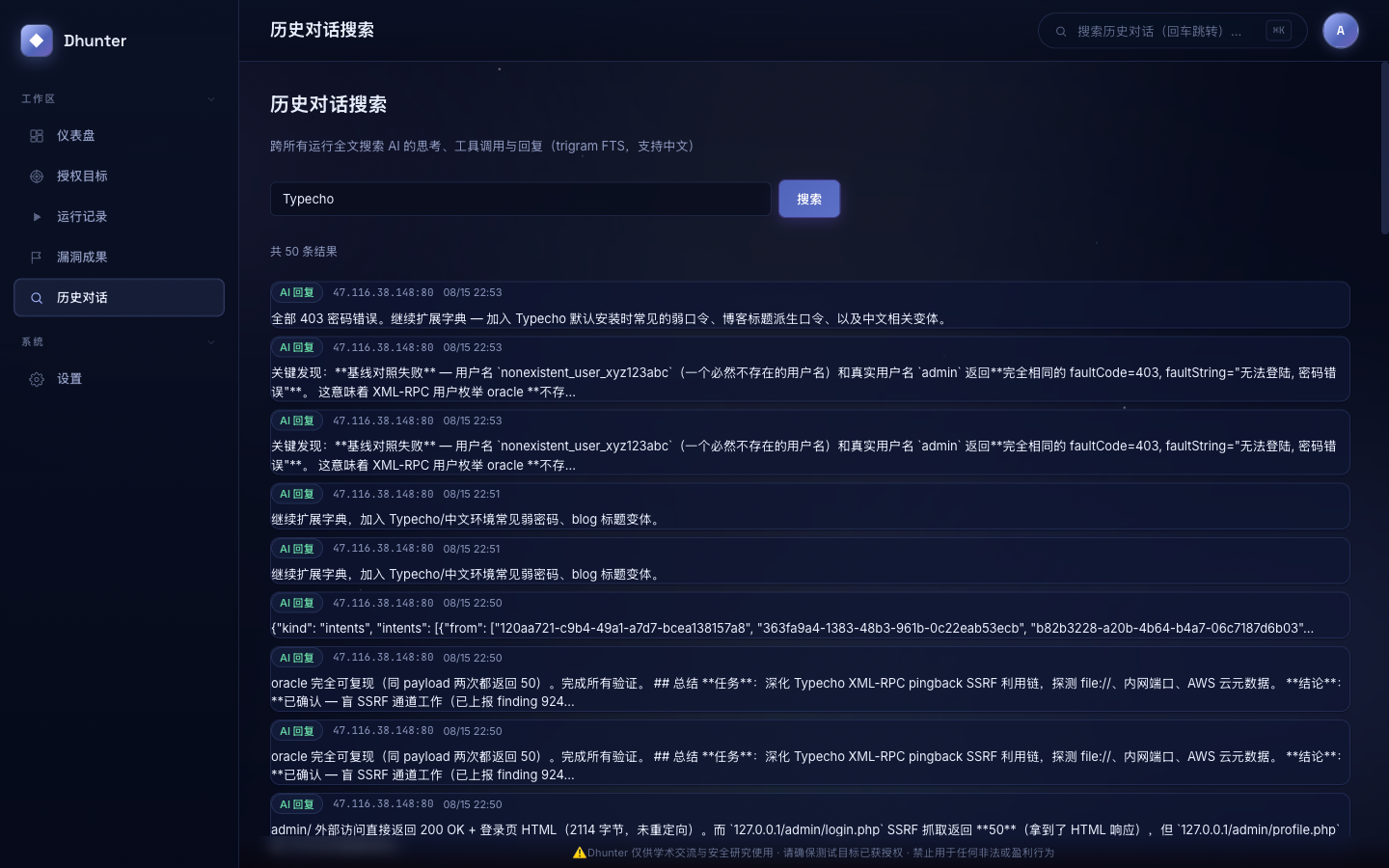Click the page vertical scrollbar

coord(1384,149)
